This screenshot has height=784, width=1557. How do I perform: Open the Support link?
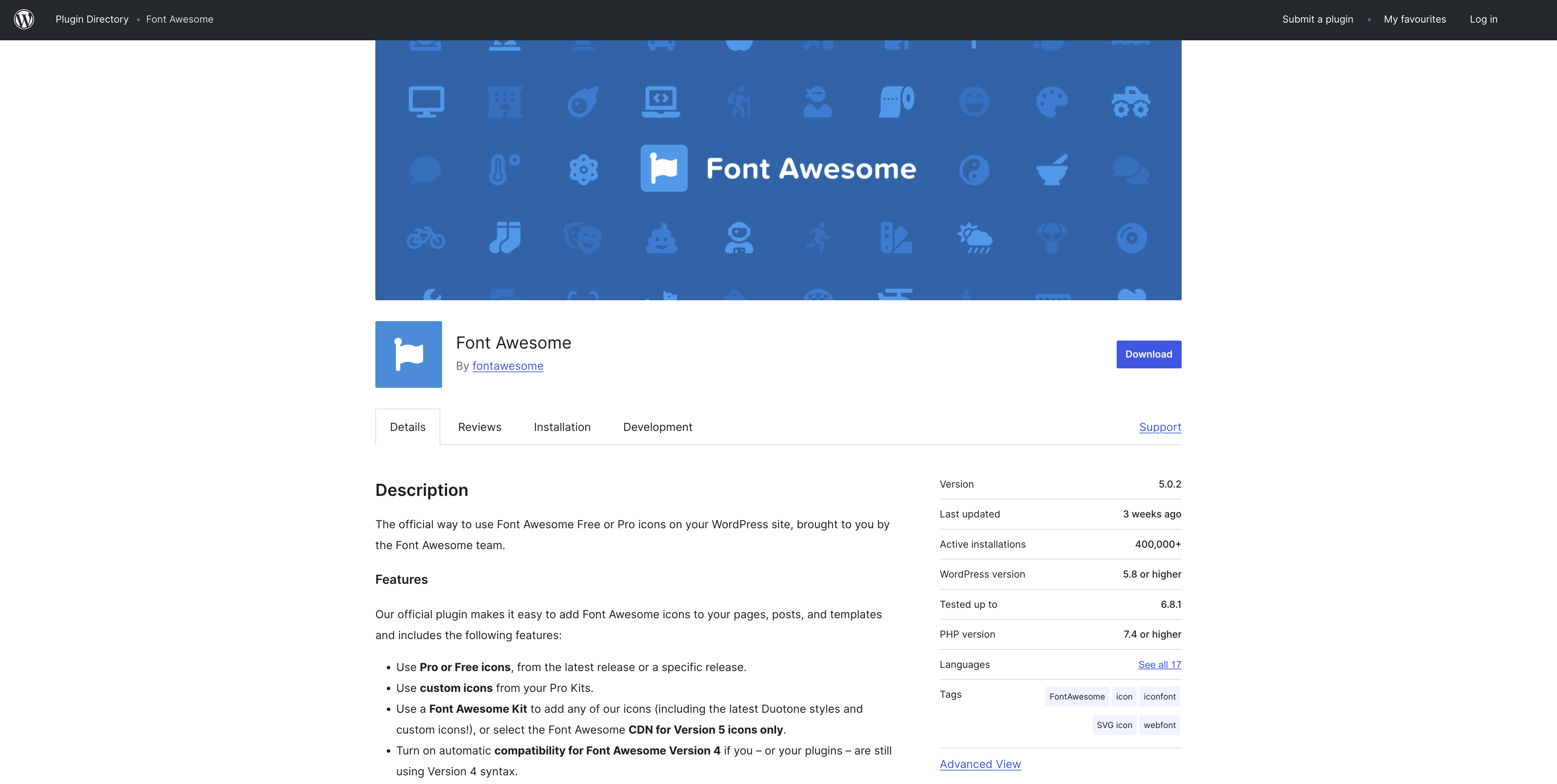tap(1159, 427)
